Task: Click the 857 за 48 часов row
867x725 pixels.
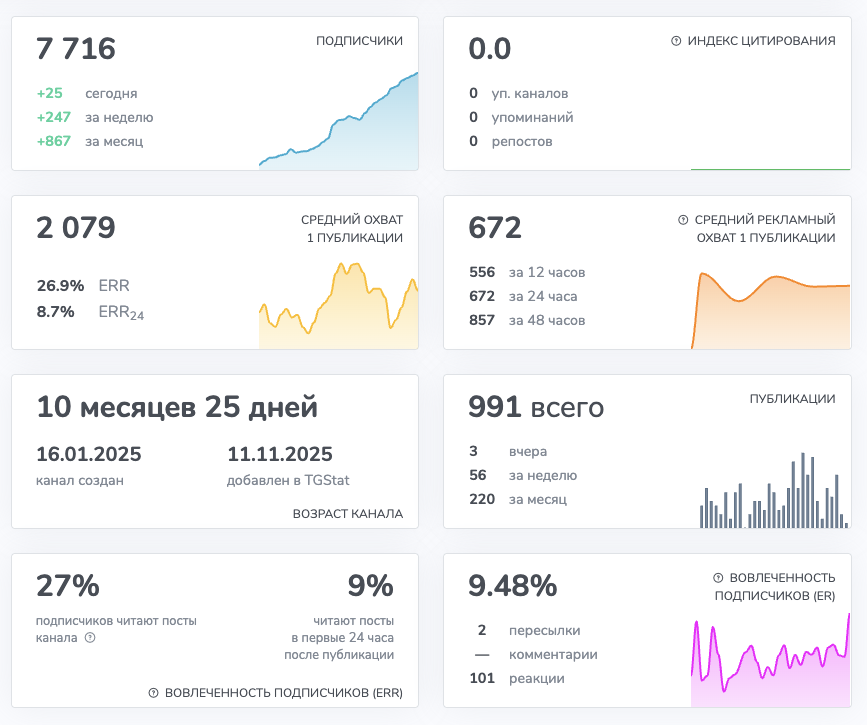Action: [x=526, y=320]
